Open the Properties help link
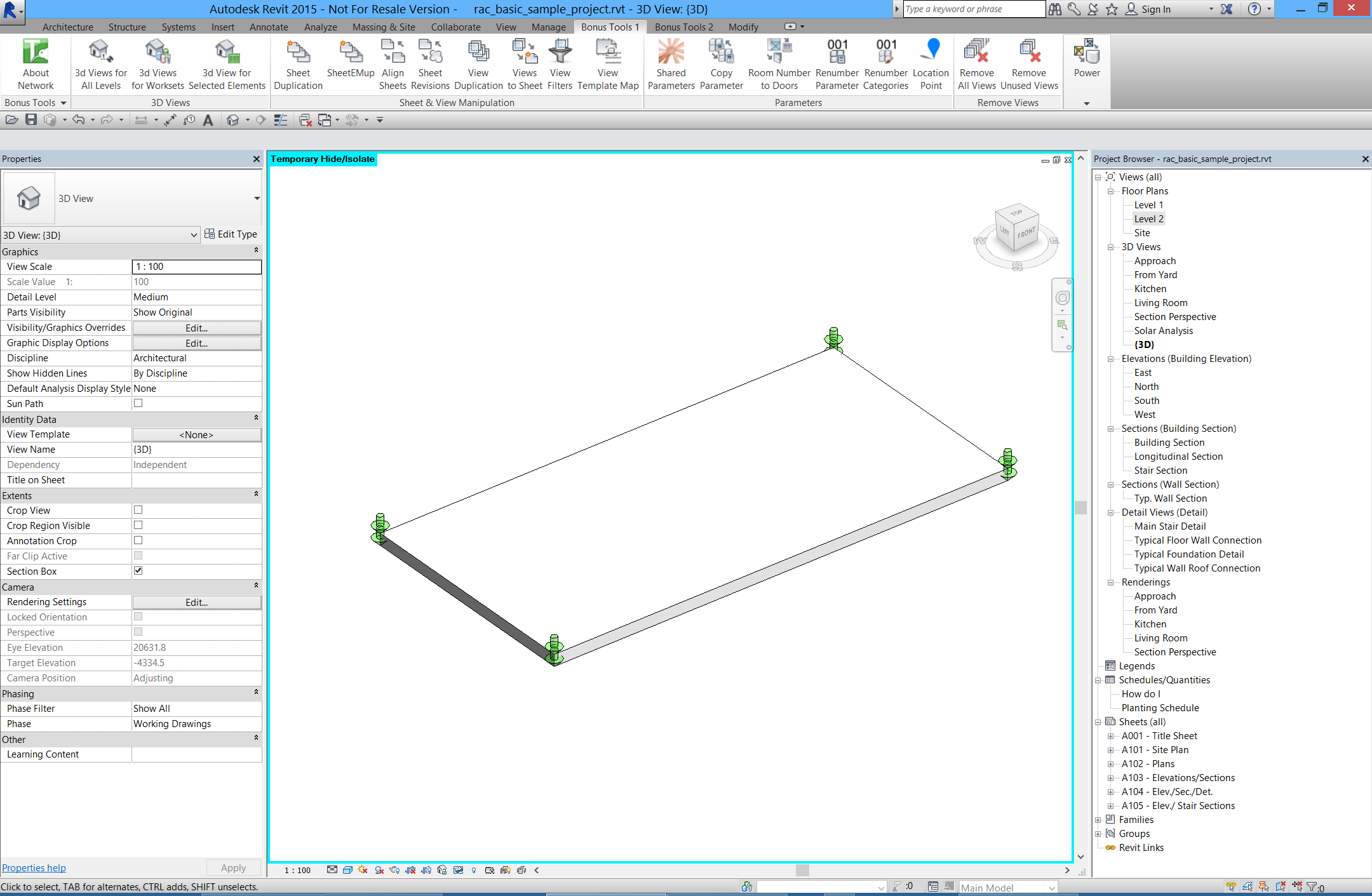 33,867
